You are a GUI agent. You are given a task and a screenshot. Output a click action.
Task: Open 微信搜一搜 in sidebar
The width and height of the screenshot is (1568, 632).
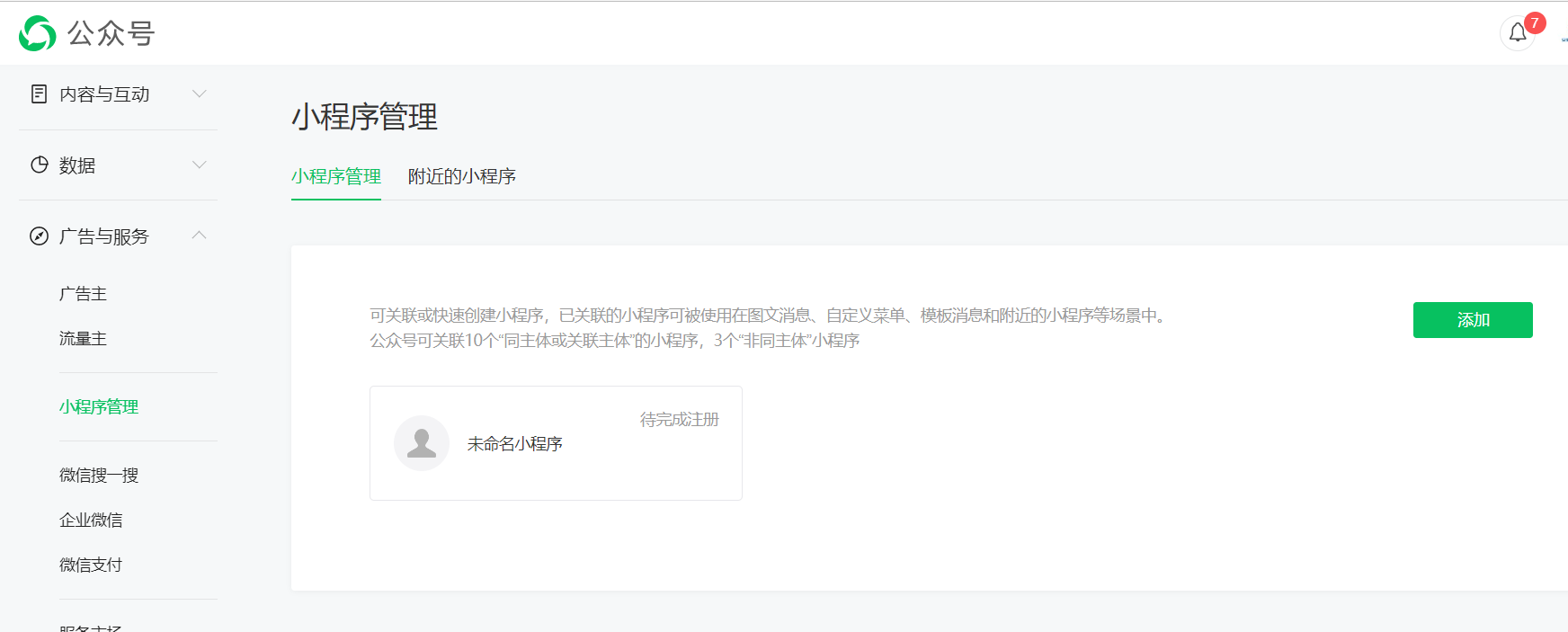coord(99,476)
